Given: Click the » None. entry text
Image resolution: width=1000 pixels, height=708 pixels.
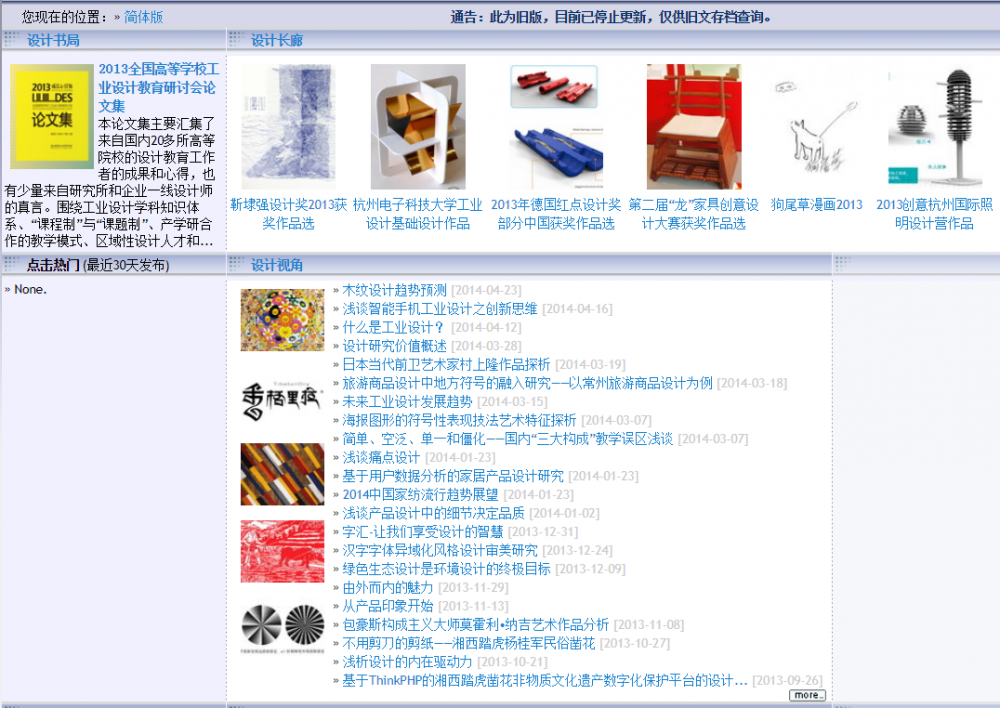Looking at the screenshot, I should [x=26, y=289].
